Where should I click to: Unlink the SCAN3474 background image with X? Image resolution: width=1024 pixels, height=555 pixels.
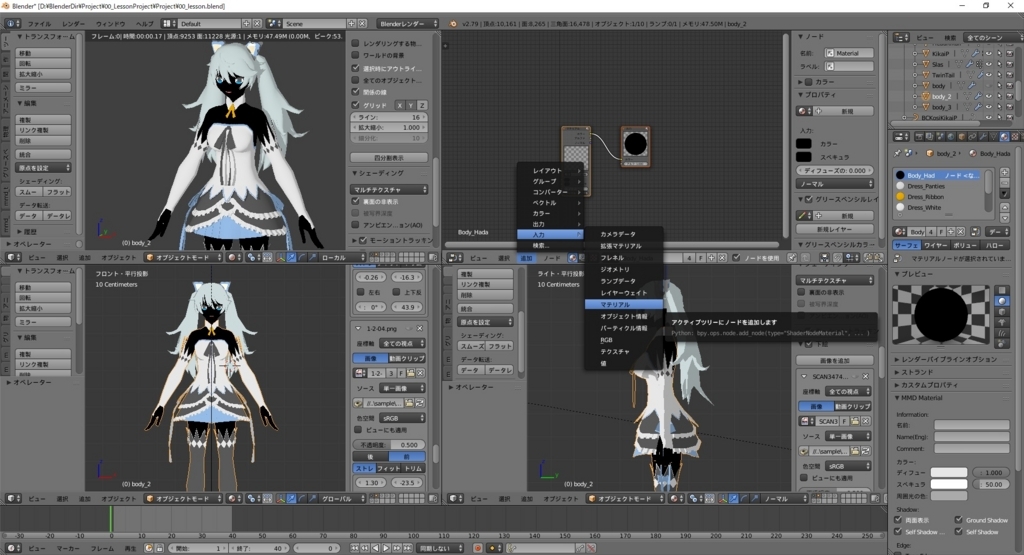coord(865,377)
